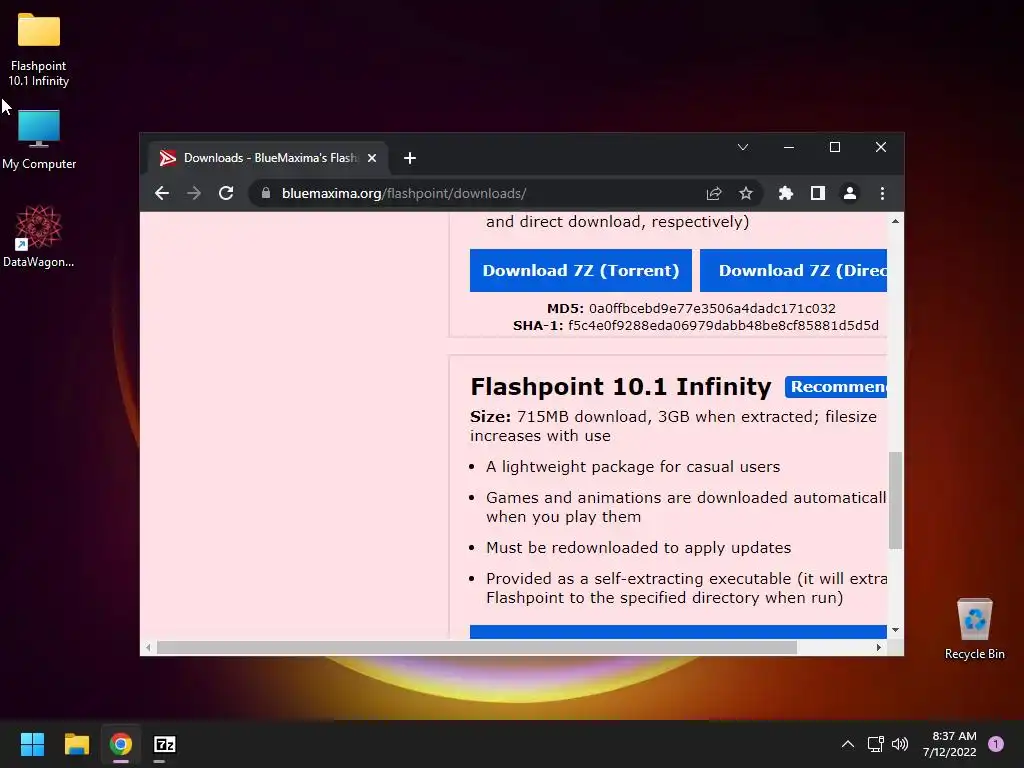Click "Must be redownloaded to apply updates"
Image resolution: width=1024 pixels, height=768 pixels.
638,548
